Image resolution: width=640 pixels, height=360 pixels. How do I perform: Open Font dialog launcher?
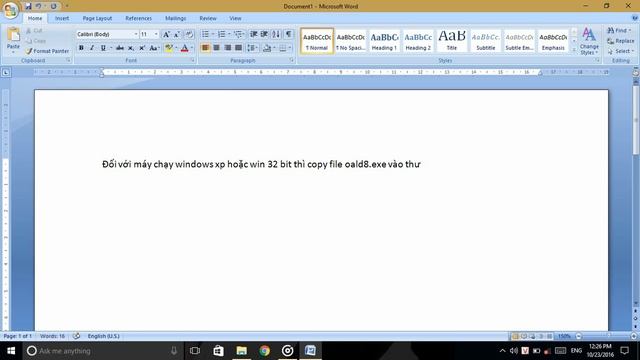click(192, 60)
